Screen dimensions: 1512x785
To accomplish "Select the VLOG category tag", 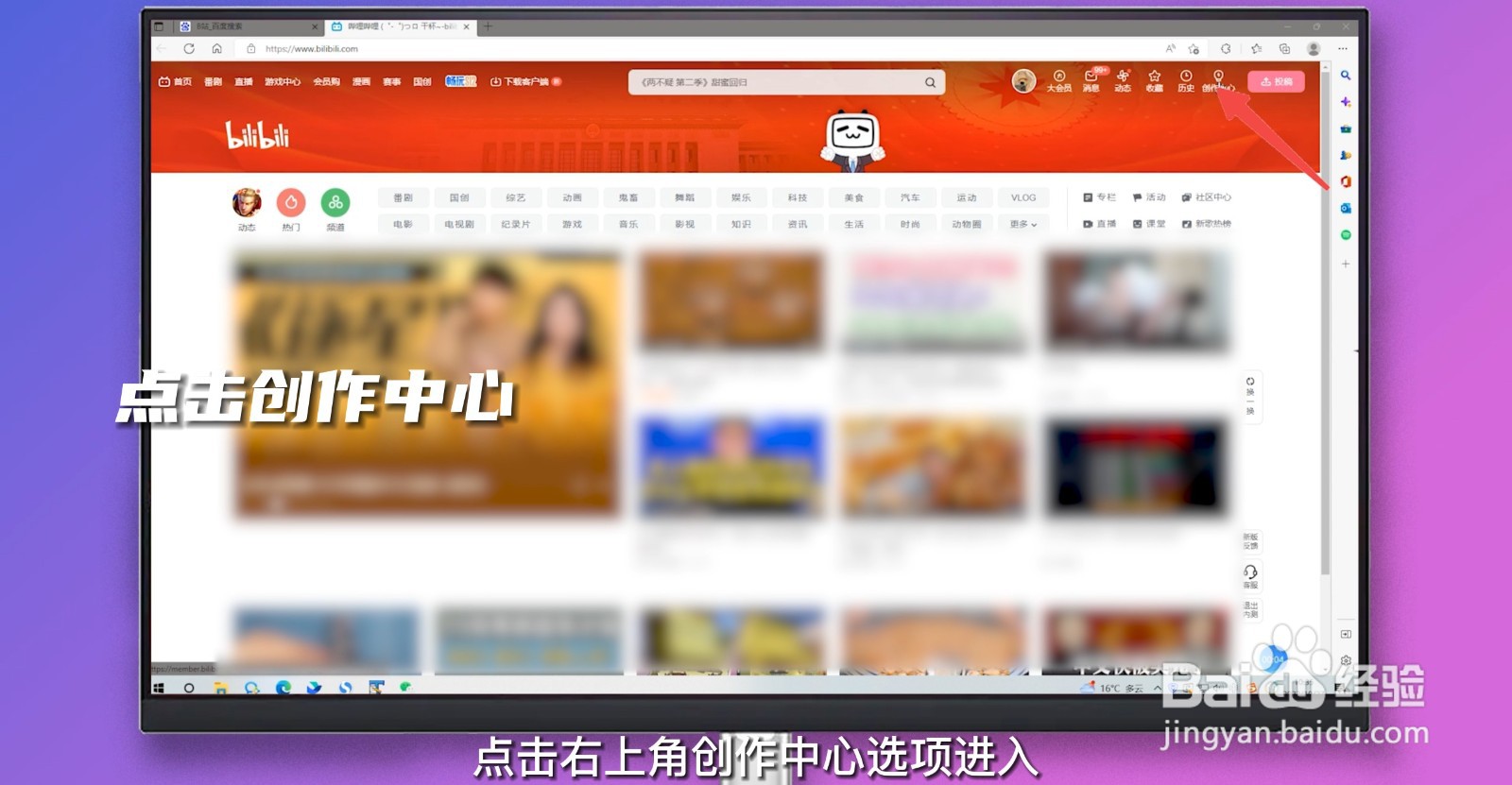I will (x=1023, y=197).
